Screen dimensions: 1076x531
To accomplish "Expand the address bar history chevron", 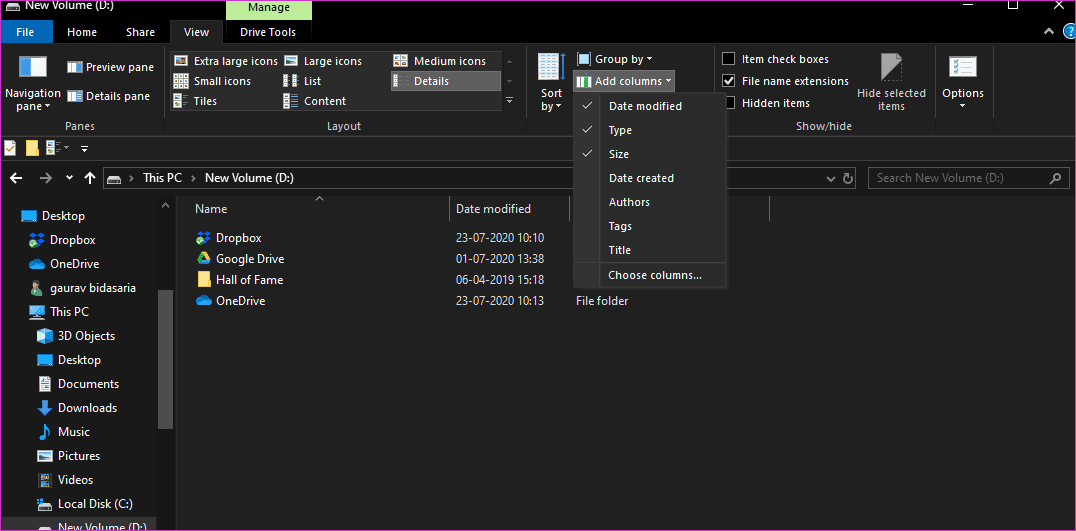I will (831, 178).
